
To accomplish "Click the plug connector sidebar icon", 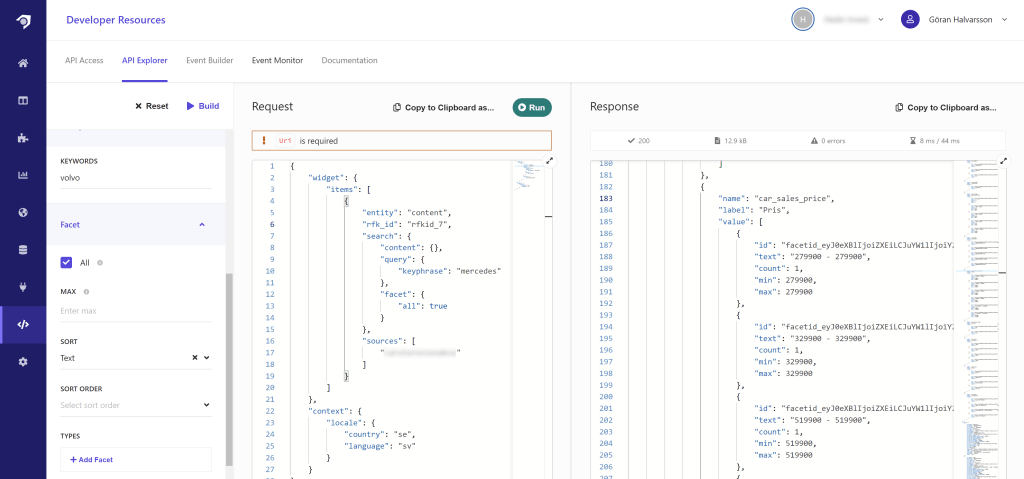I will click(22, 286).
